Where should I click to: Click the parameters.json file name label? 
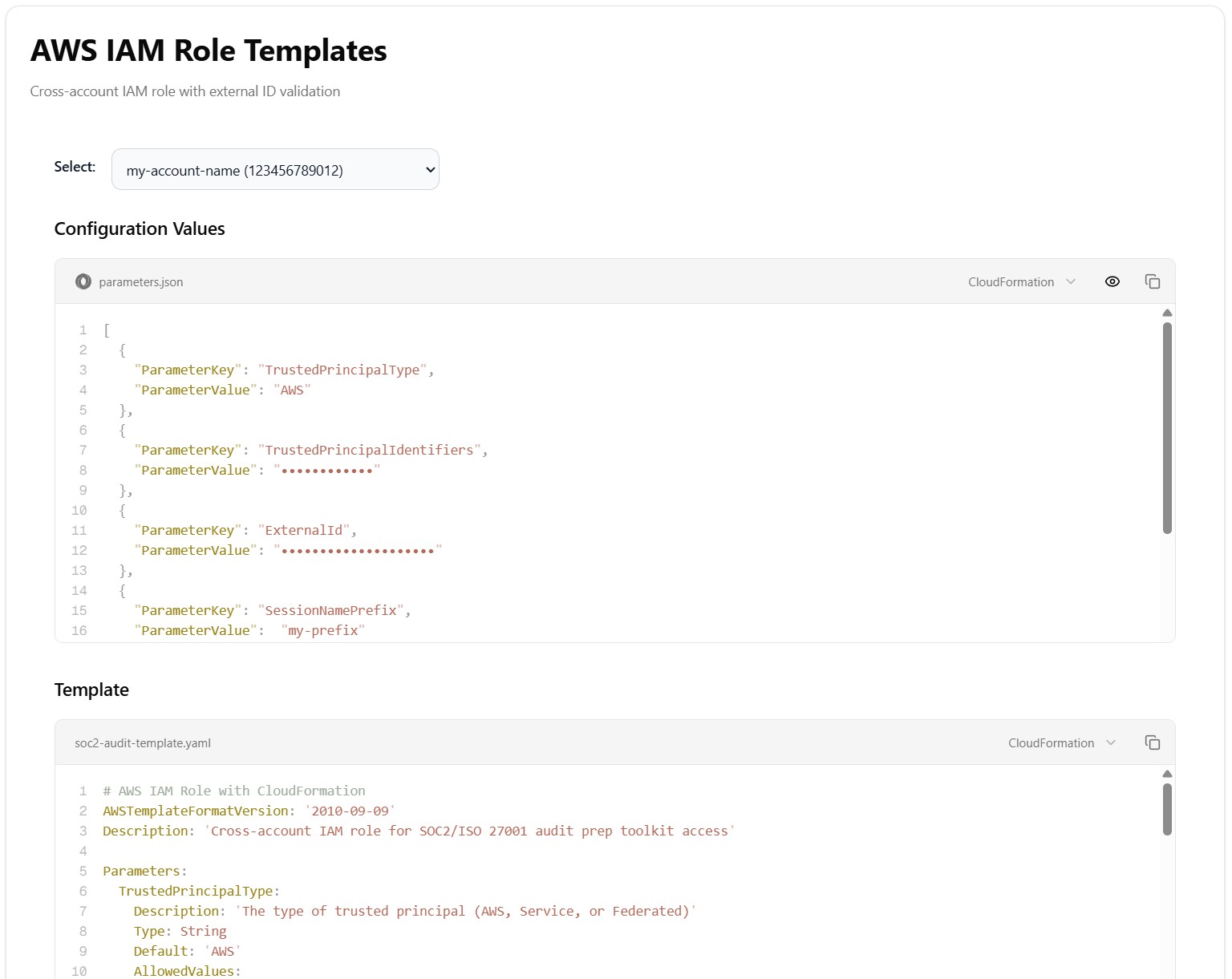click(x=141, y=282)
